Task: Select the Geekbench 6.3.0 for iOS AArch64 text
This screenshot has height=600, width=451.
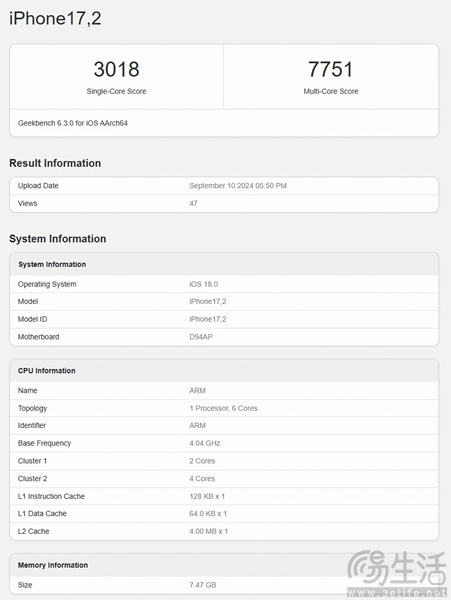Action: coord(73,123)
